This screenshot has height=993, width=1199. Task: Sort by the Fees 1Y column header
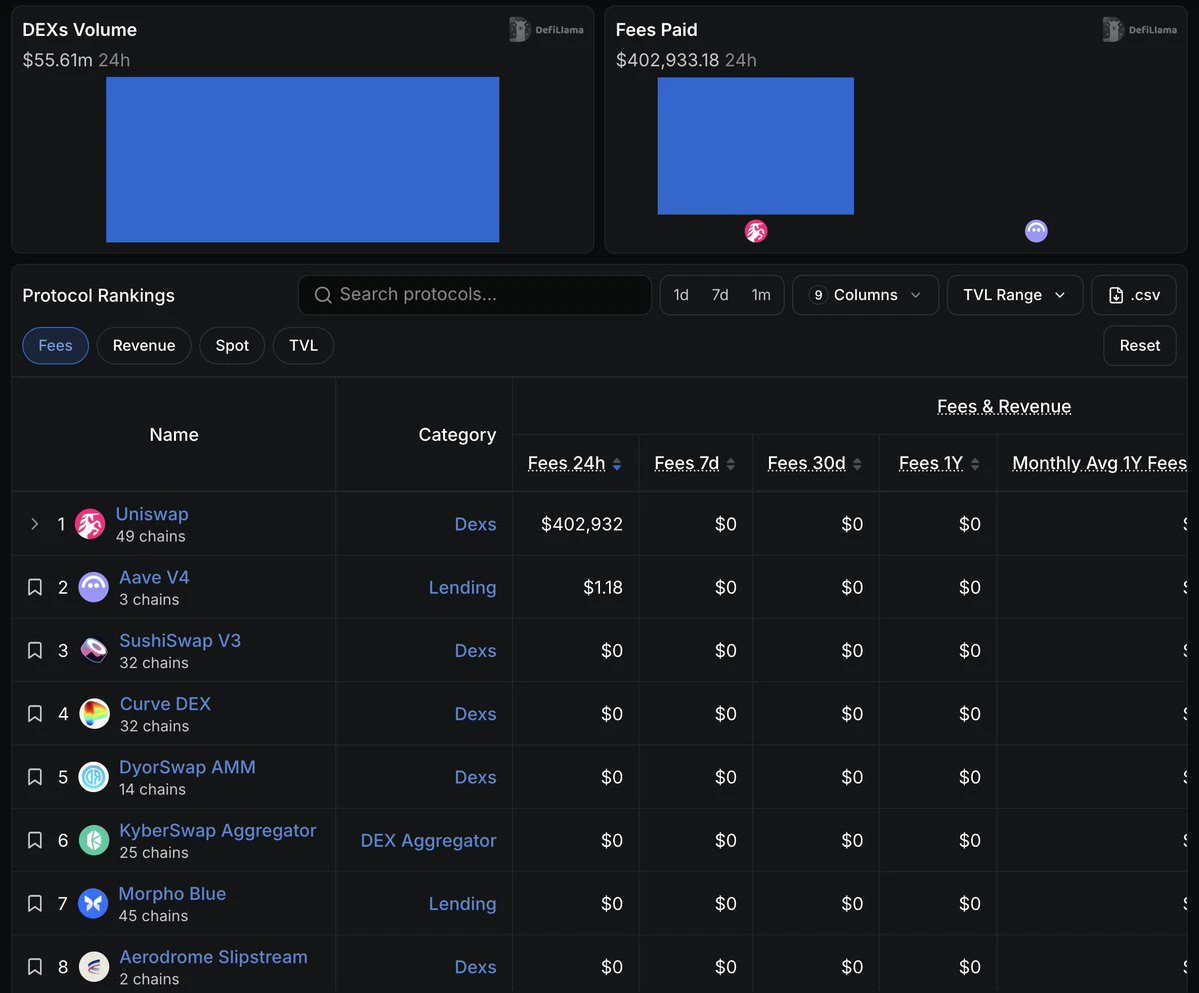tap(931, 464)
